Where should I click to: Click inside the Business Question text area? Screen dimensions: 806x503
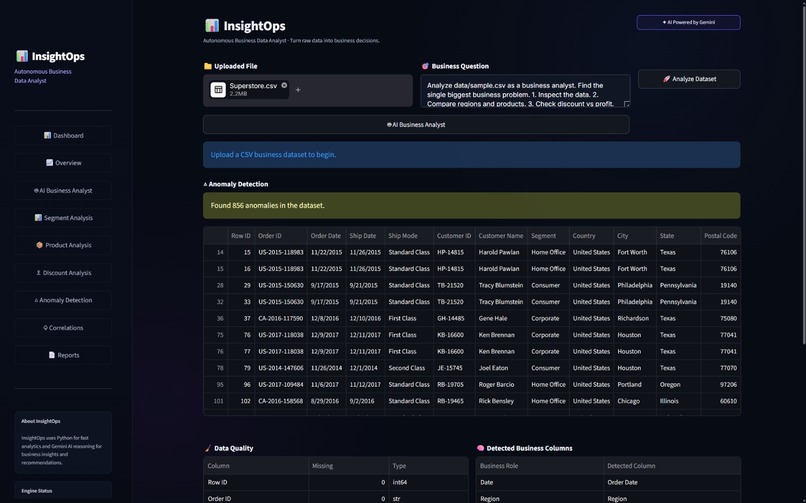coord(525,91)
